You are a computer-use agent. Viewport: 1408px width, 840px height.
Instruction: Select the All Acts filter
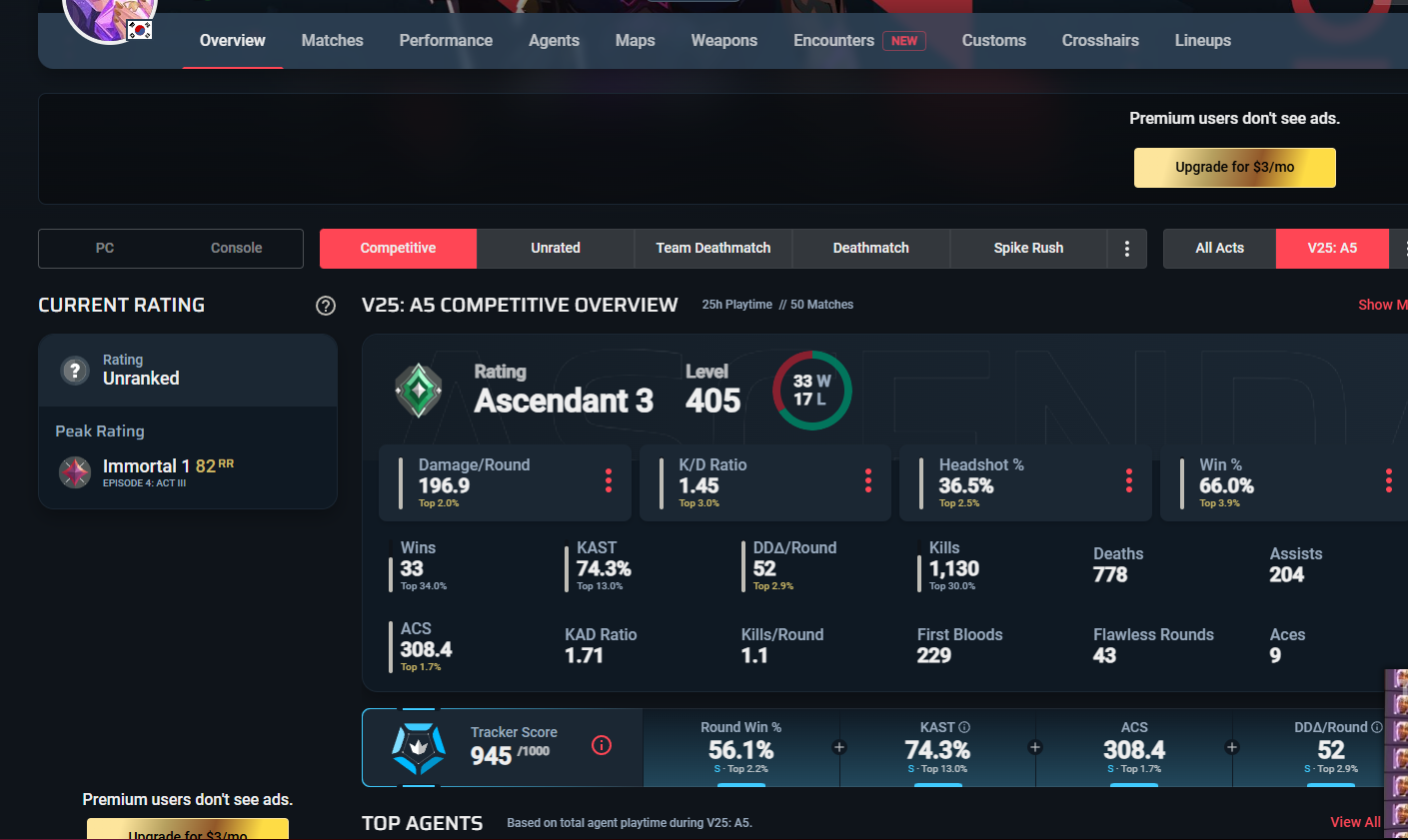click(1220, 249)
